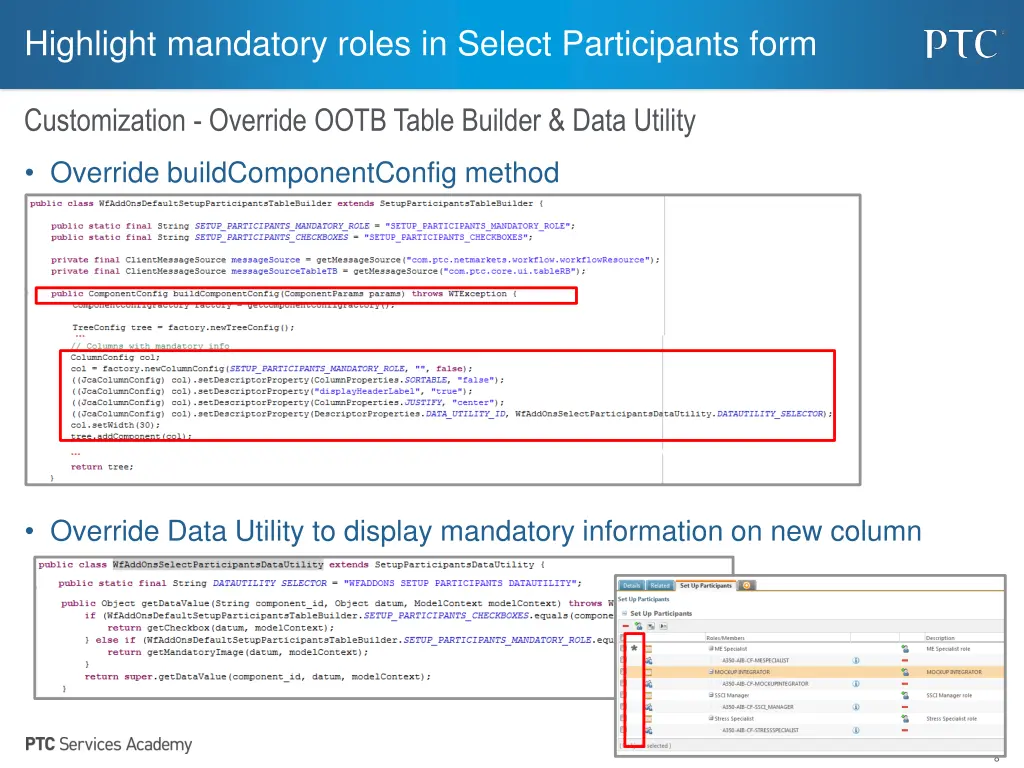Viewport: 1024px width, 768px height.
Task: Click the orange add-tab plus button
Action: pyautogui.click(x=746, y=585)
